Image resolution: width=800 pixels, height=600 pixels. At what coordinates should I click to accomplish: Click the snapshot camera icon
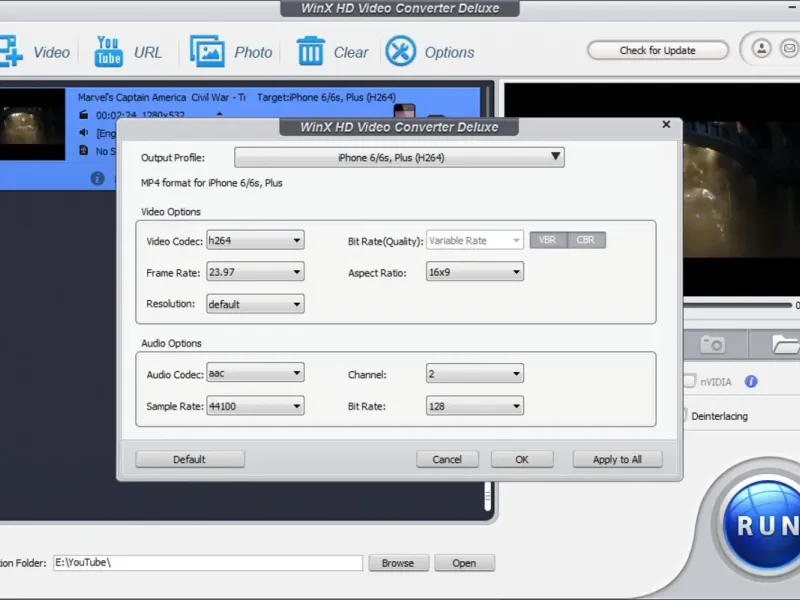pyautogui.click(x=712, y=344)
